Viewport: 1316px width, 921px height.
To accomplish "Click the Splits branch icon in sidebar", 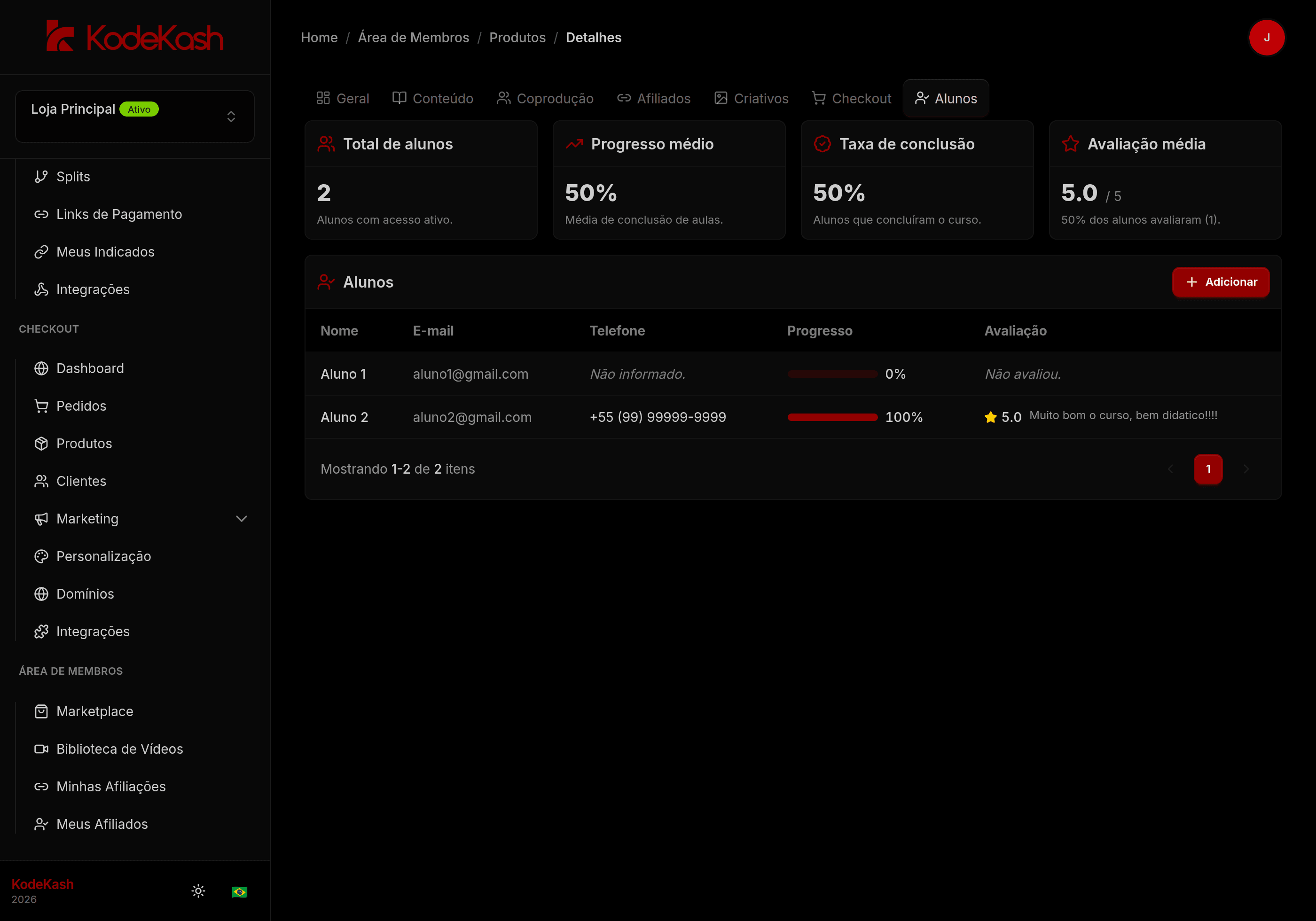I will coord(41,177).
